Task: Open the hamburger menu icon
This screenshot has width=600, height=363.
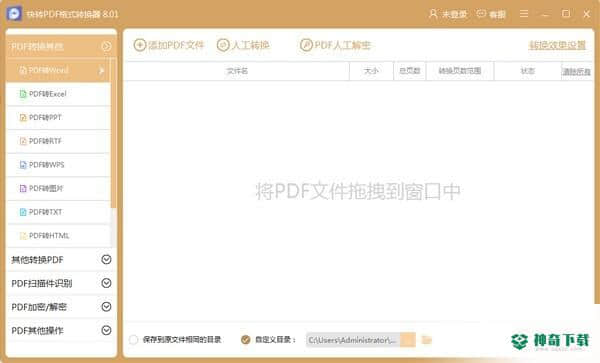Action: tap(524, 14)
